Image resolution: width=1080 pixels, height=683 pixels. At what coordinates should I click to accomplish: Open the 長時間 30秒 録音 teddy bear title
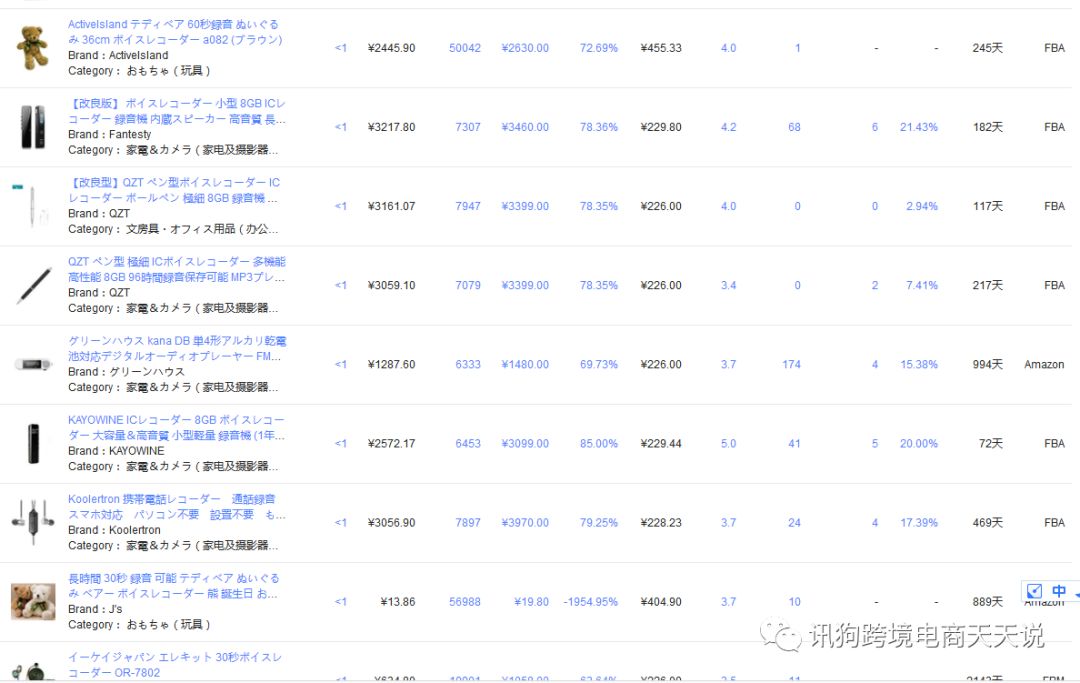pyautogui.click(x=174, y=586)
